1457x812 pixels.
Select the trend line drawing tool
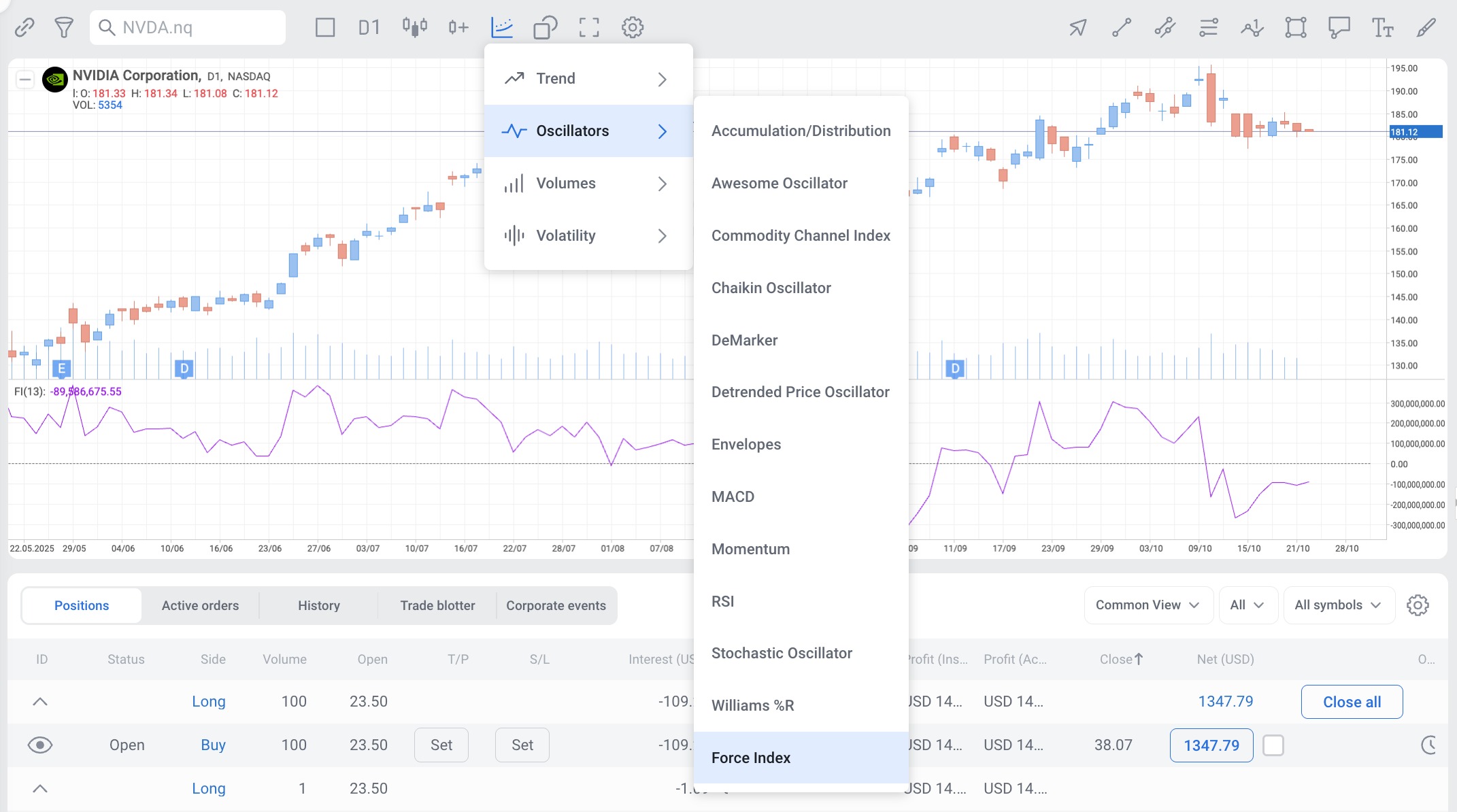coord(1122,27)
